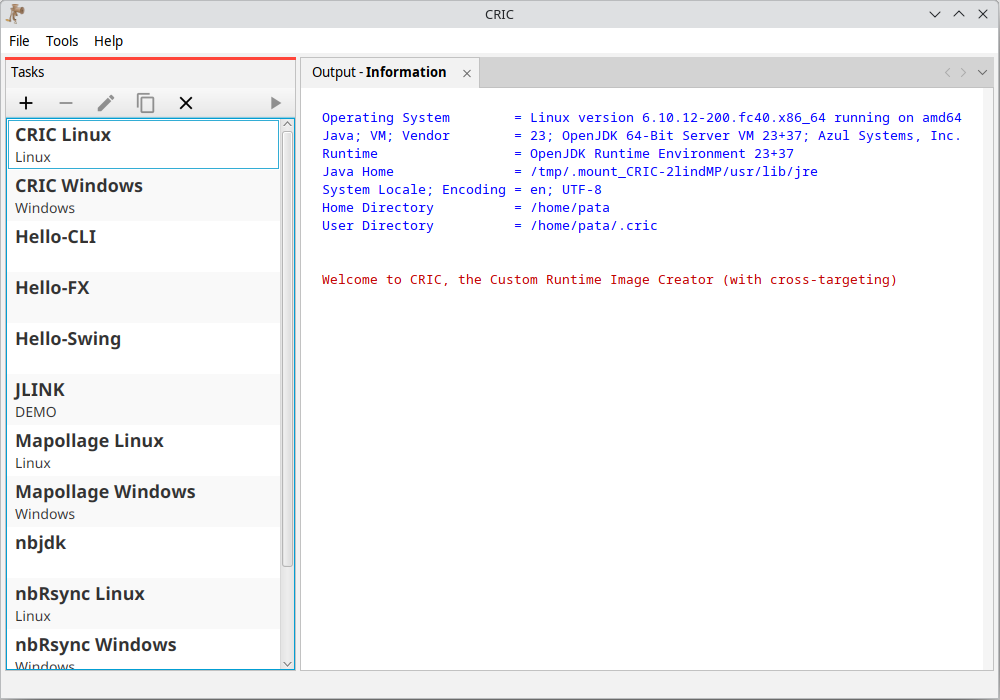Remove the selected task using the minus icon
1000x700 pixels.
click(x=65, y=103)
